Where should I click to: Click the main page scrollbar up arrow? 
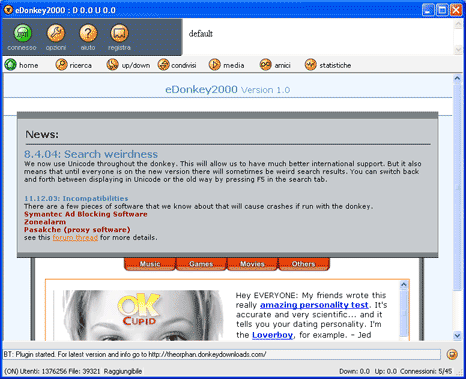tap(457, 79)
